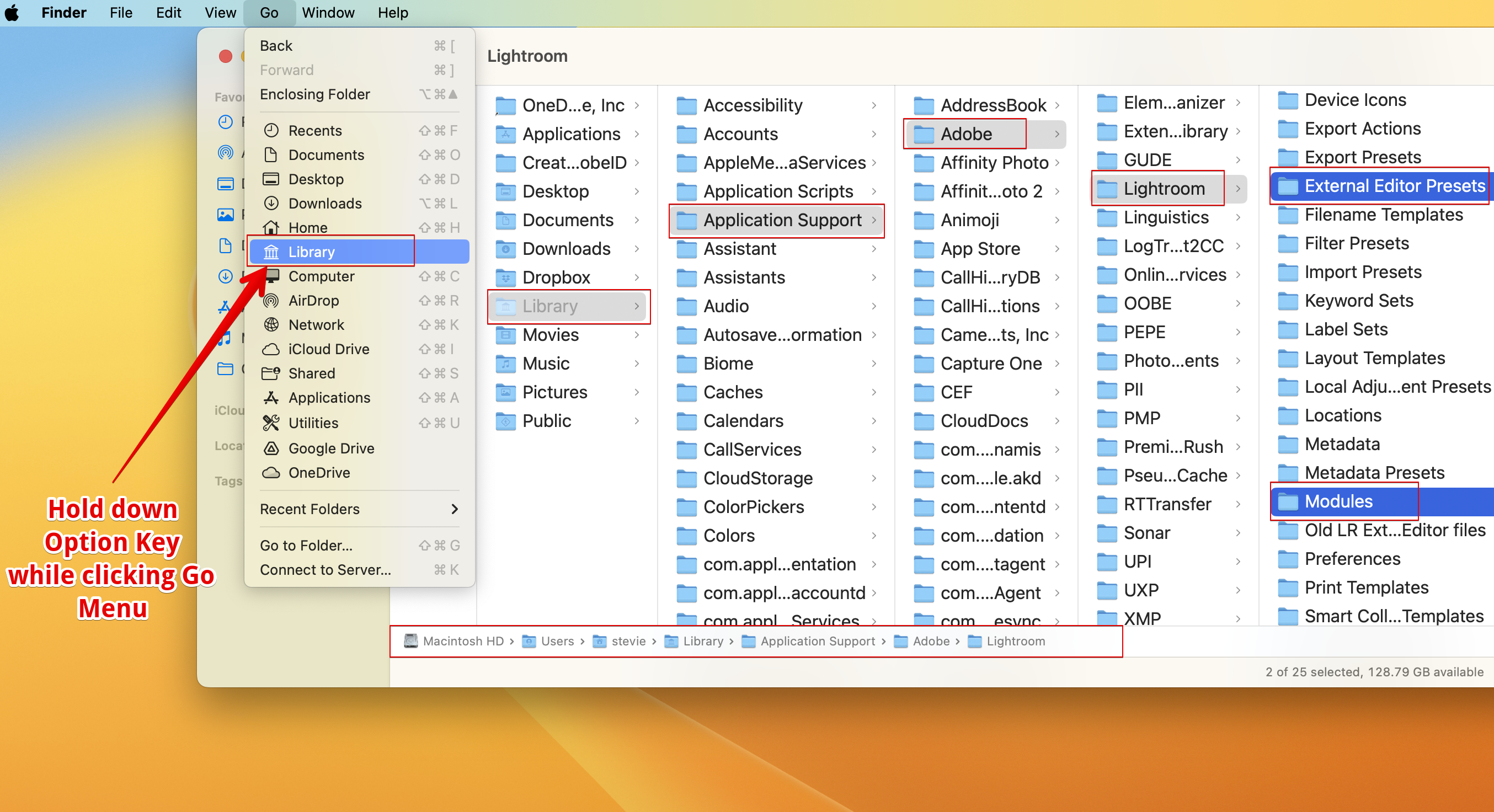Open the Edit menu
Screen dimensions: 1494x812
point(168,12)
